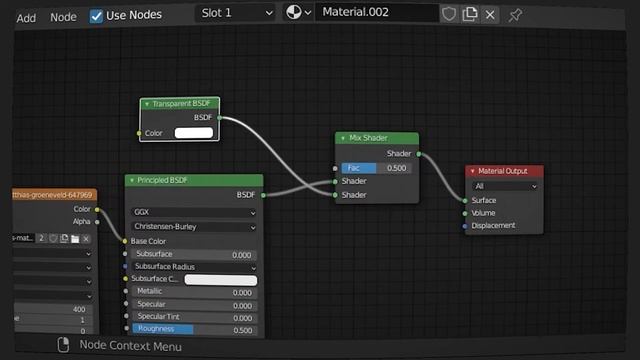Click the Transparent BSDF output socket
Viewport: 640px width, 360px height.
[220, 118]
